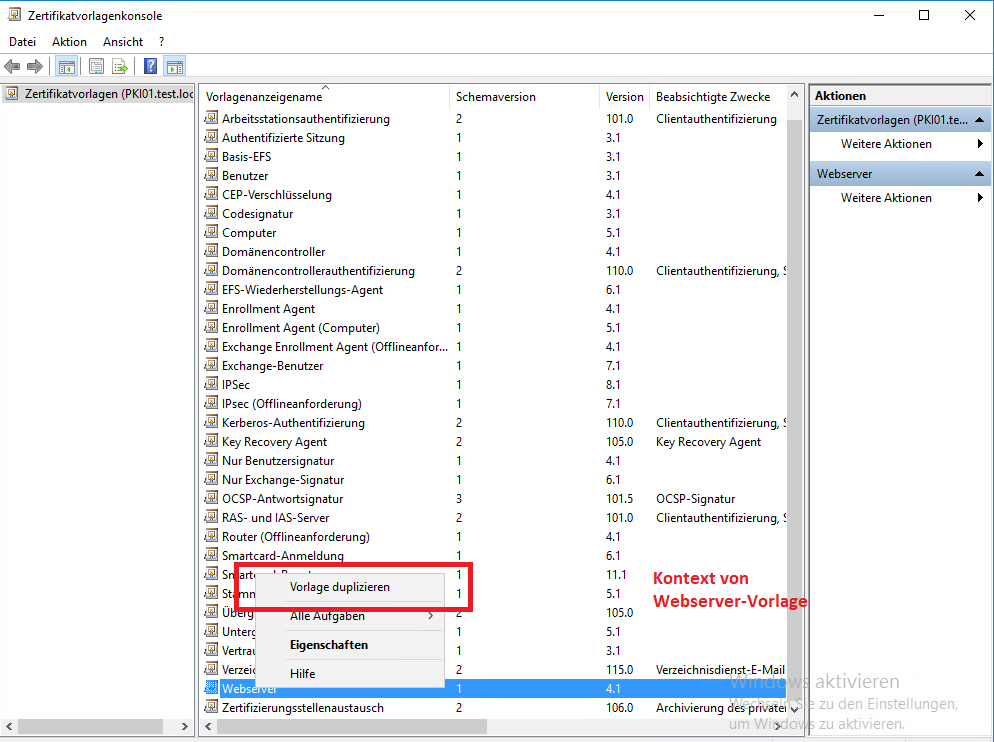Choose Eigenschaften from the context menu

click(x=329, y=645)
